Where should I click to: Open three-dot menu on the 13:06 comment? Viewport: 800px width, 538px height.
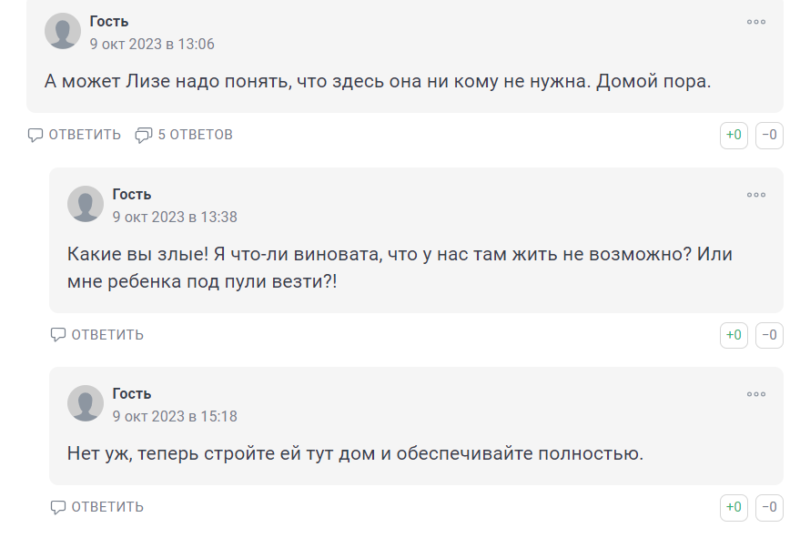(756, 22)
